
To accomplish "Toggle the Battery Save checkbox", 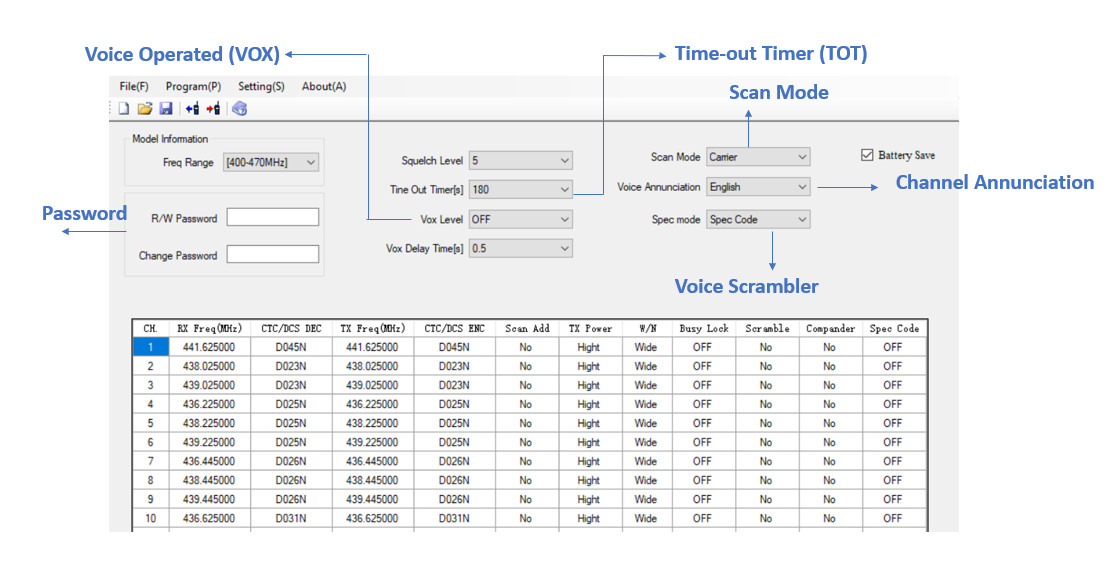I will 867,155.
